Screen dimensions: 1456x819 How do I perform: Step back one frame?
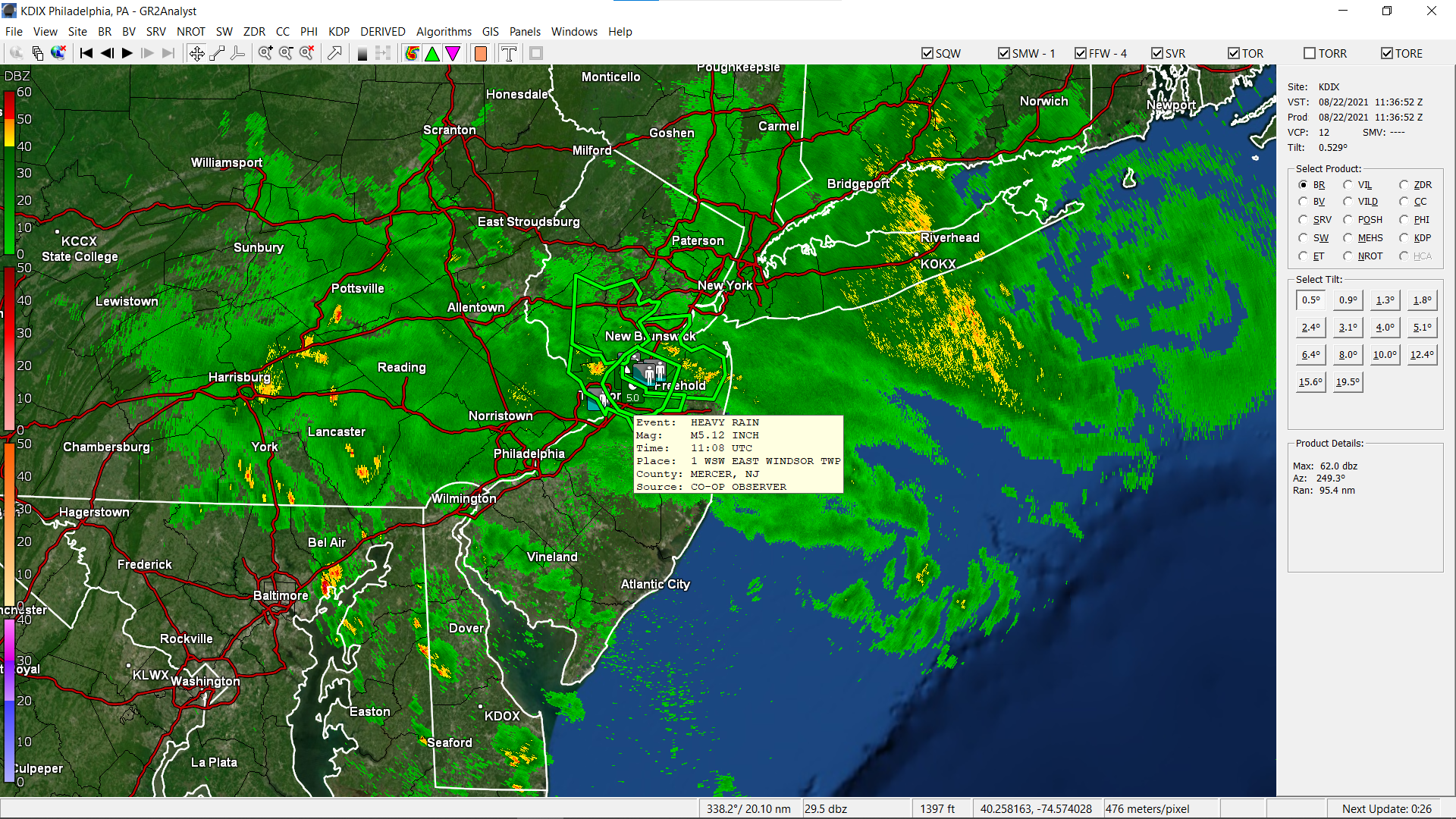107,53
